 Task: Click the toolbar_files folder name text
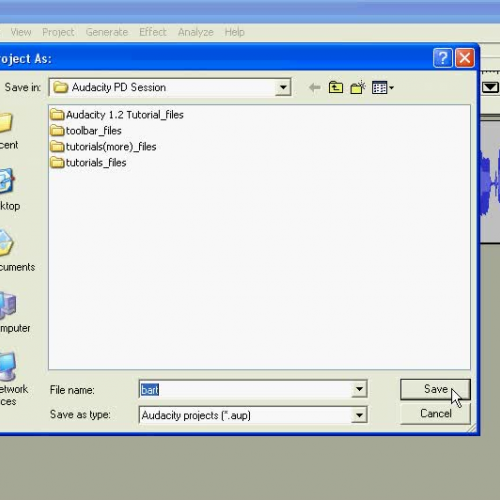point(93,131)
